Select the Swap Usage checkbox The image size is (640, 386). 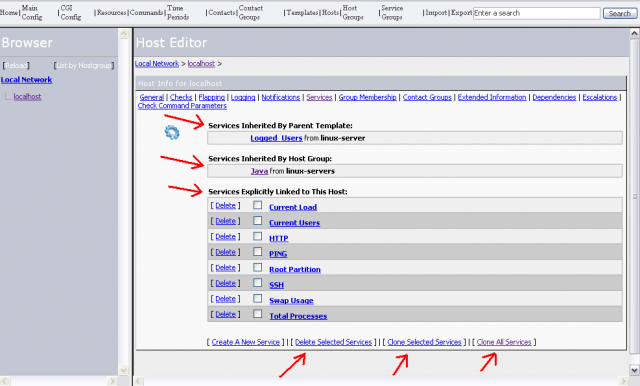coord(257,298)
